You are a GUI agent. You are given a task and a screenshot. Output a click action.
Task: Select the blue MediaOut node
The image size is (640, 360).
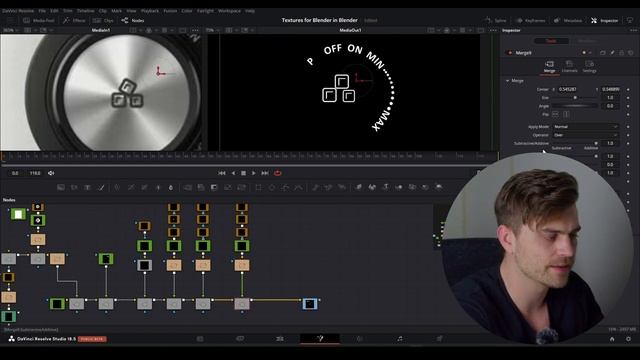310,304
